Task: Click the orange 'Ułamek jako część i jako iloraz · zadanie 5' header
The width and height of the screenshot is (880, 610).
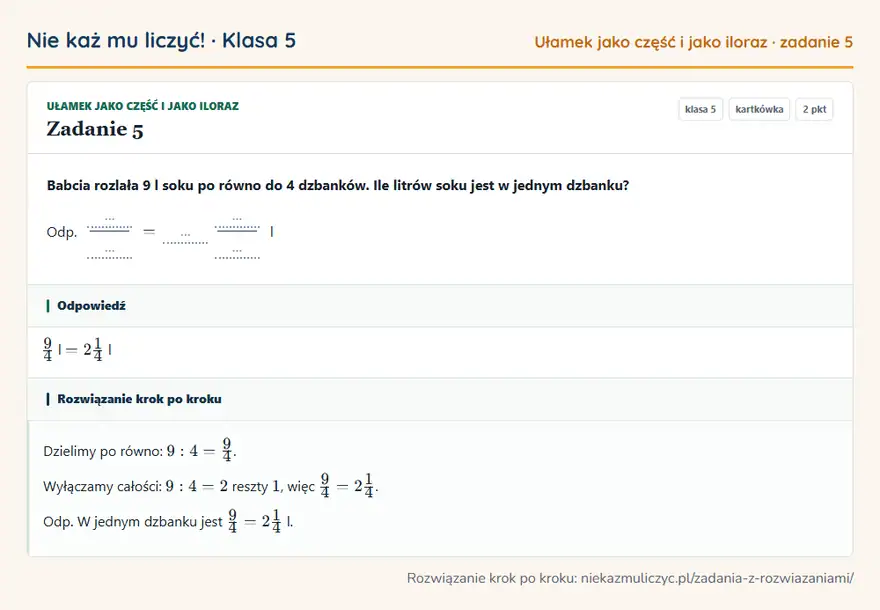Action: (693, 42)
